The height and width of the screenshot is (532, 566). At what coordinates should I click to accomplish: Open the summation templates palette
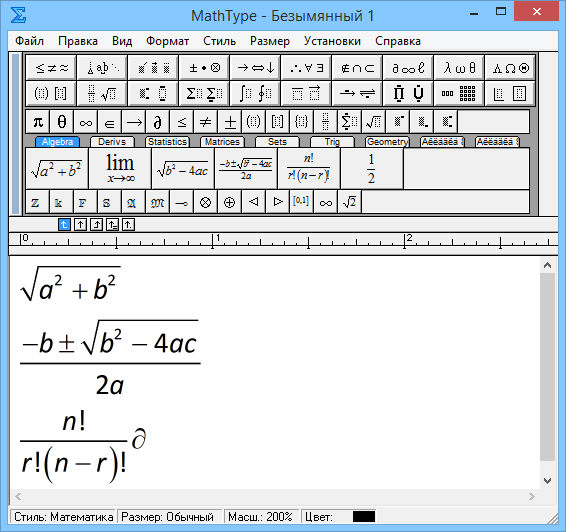(204, 93)
